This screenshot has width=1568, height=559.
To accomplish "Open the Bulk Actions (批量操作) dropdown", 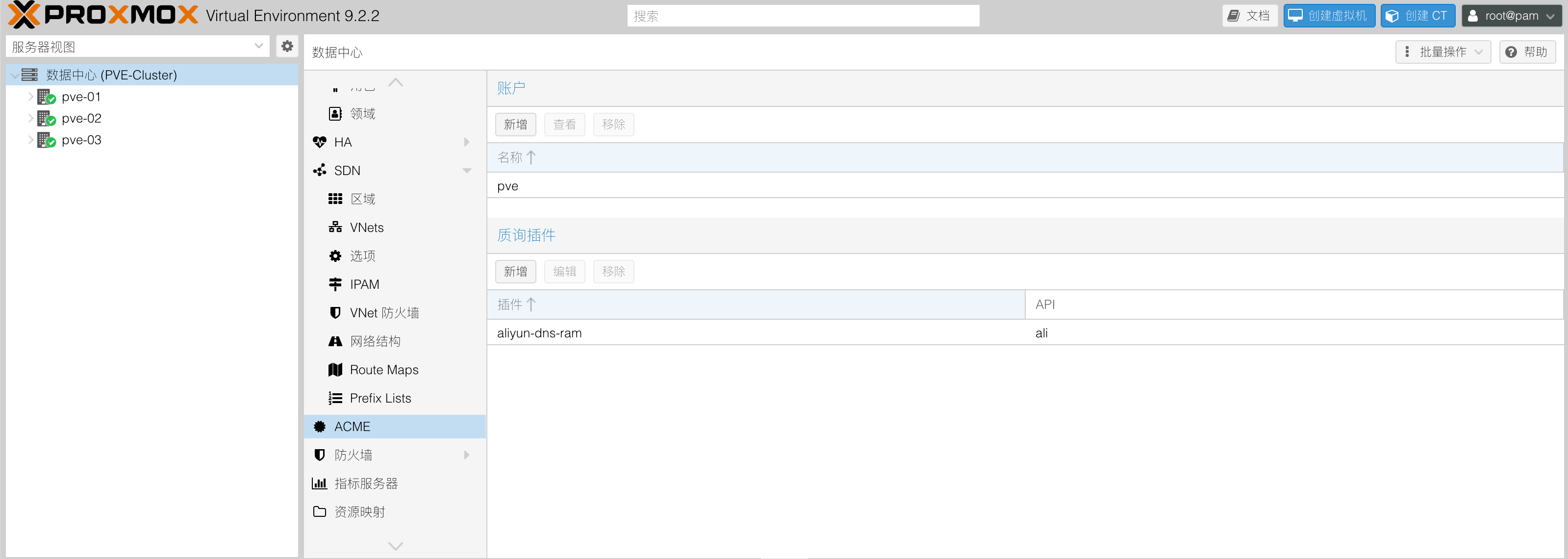I will tap(1443, 52).
